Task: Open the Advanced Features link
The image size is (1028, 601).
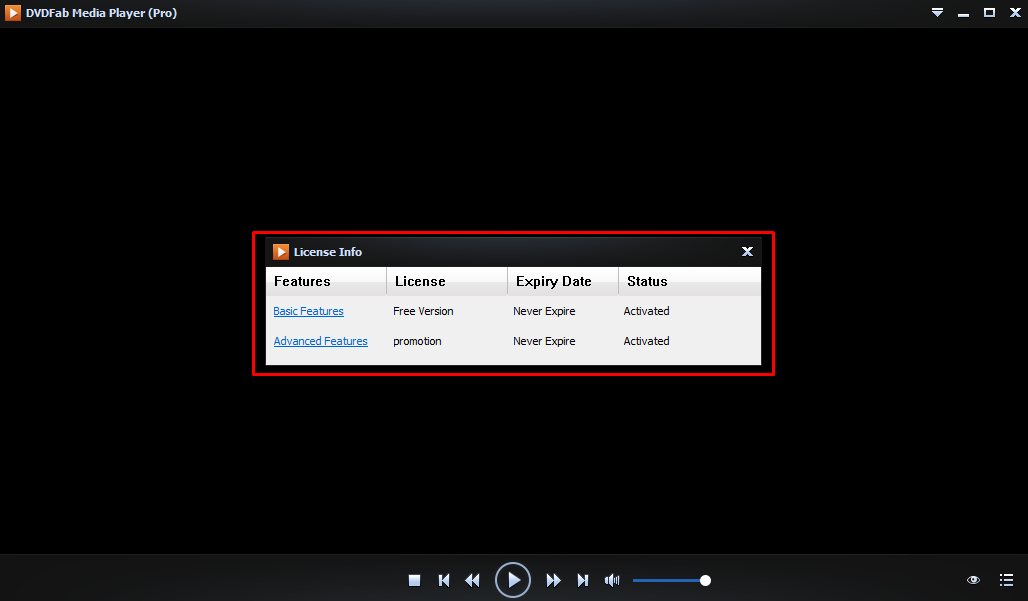Action: tap(320, 341)
